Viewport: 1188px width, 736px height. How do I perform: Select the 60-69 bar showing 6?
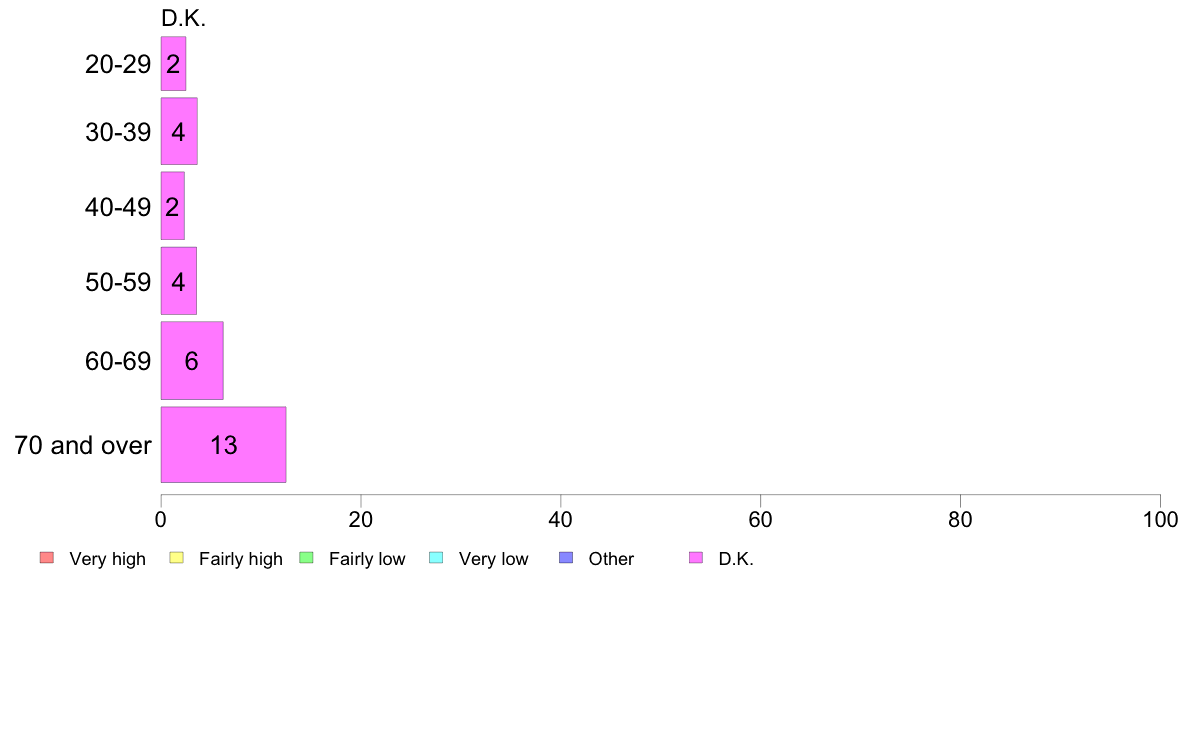pos(192,361)
